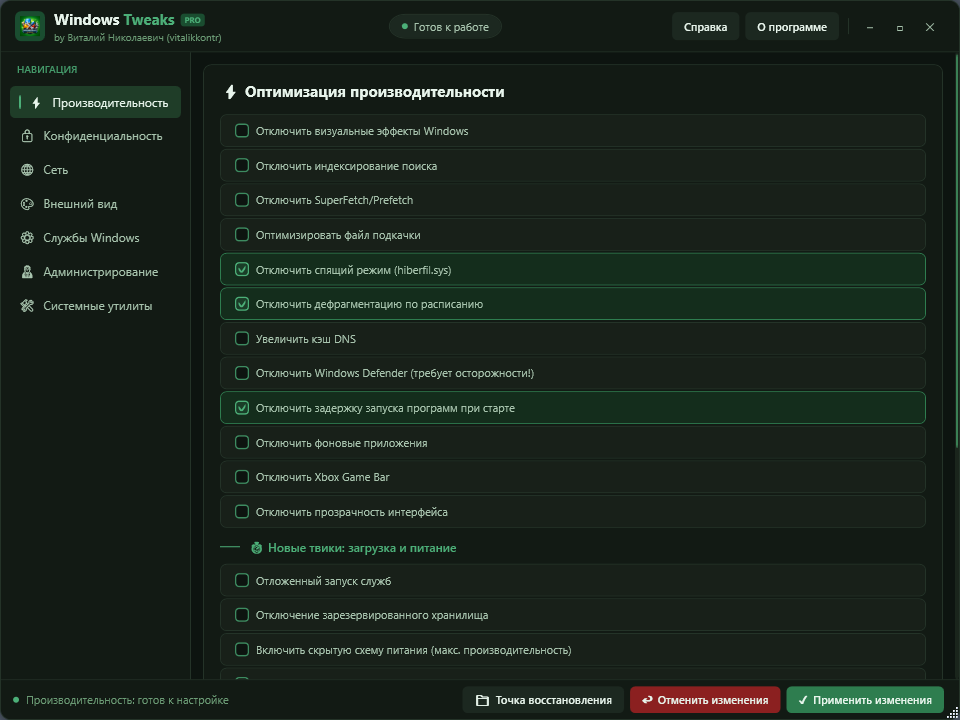
Task: Enable Отключить прозрачность интерфейса checkbox
Action: [x=242, y=511]
